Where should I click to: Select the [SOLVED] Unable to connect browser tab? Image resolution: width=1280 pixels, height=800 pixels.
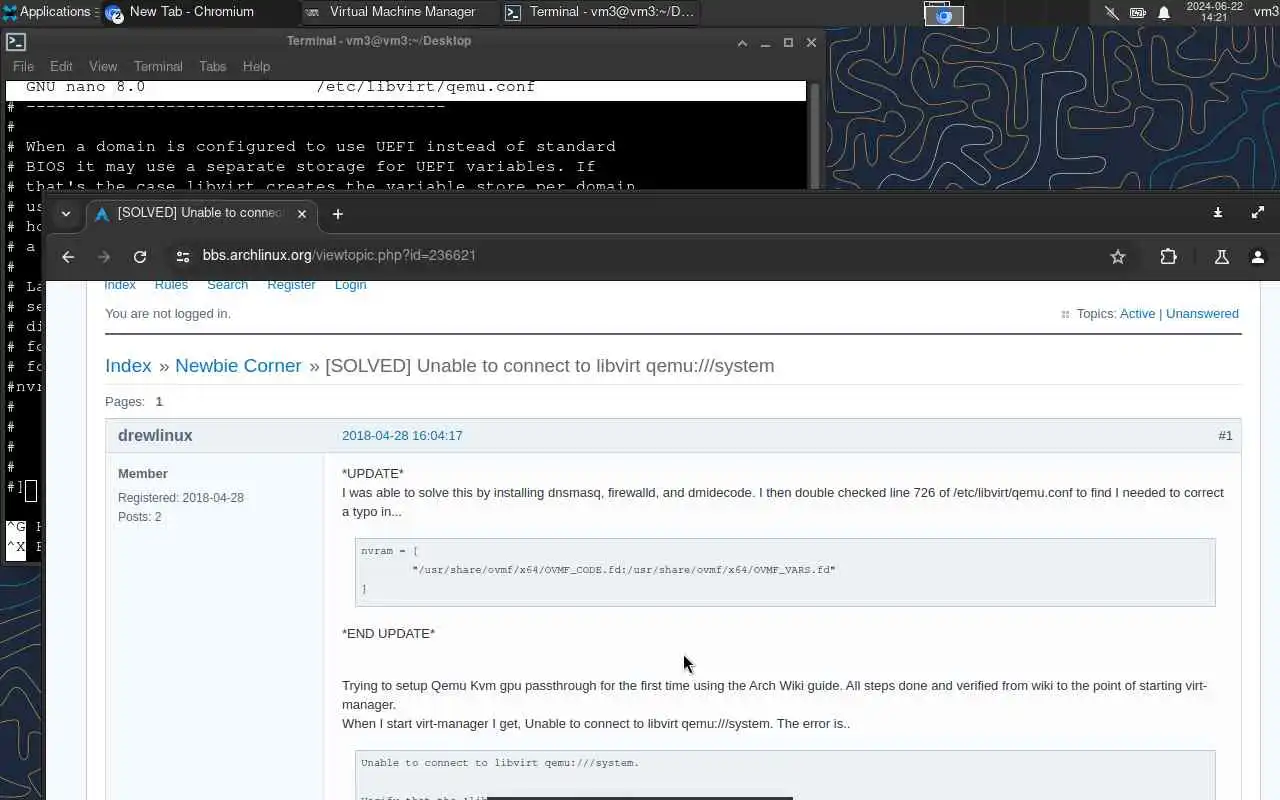pos(200,213)
